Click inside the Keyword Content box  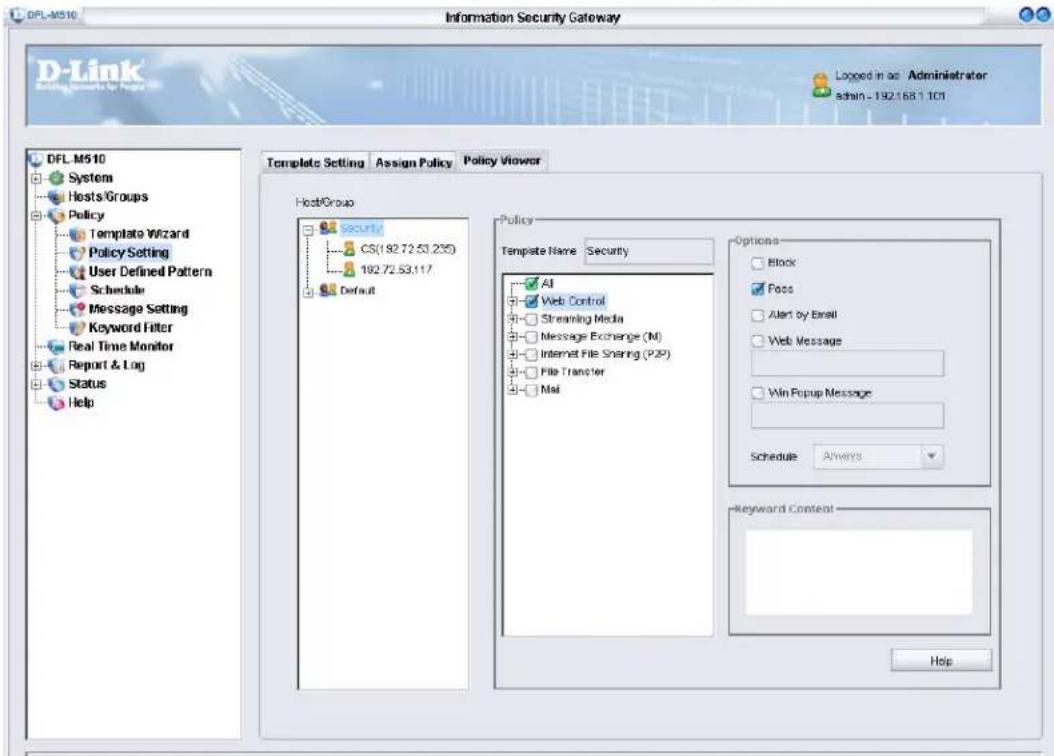coord(858,572)
